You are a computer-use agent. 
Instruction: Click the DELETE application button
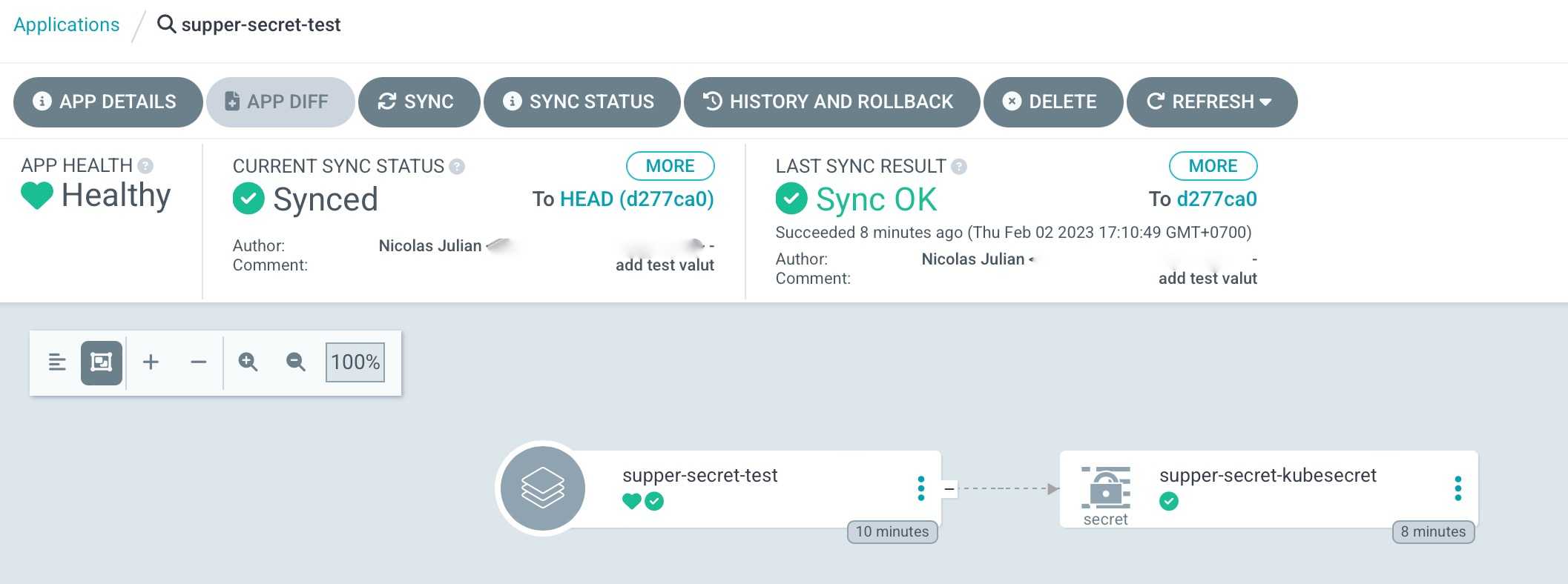(1052, 102)
